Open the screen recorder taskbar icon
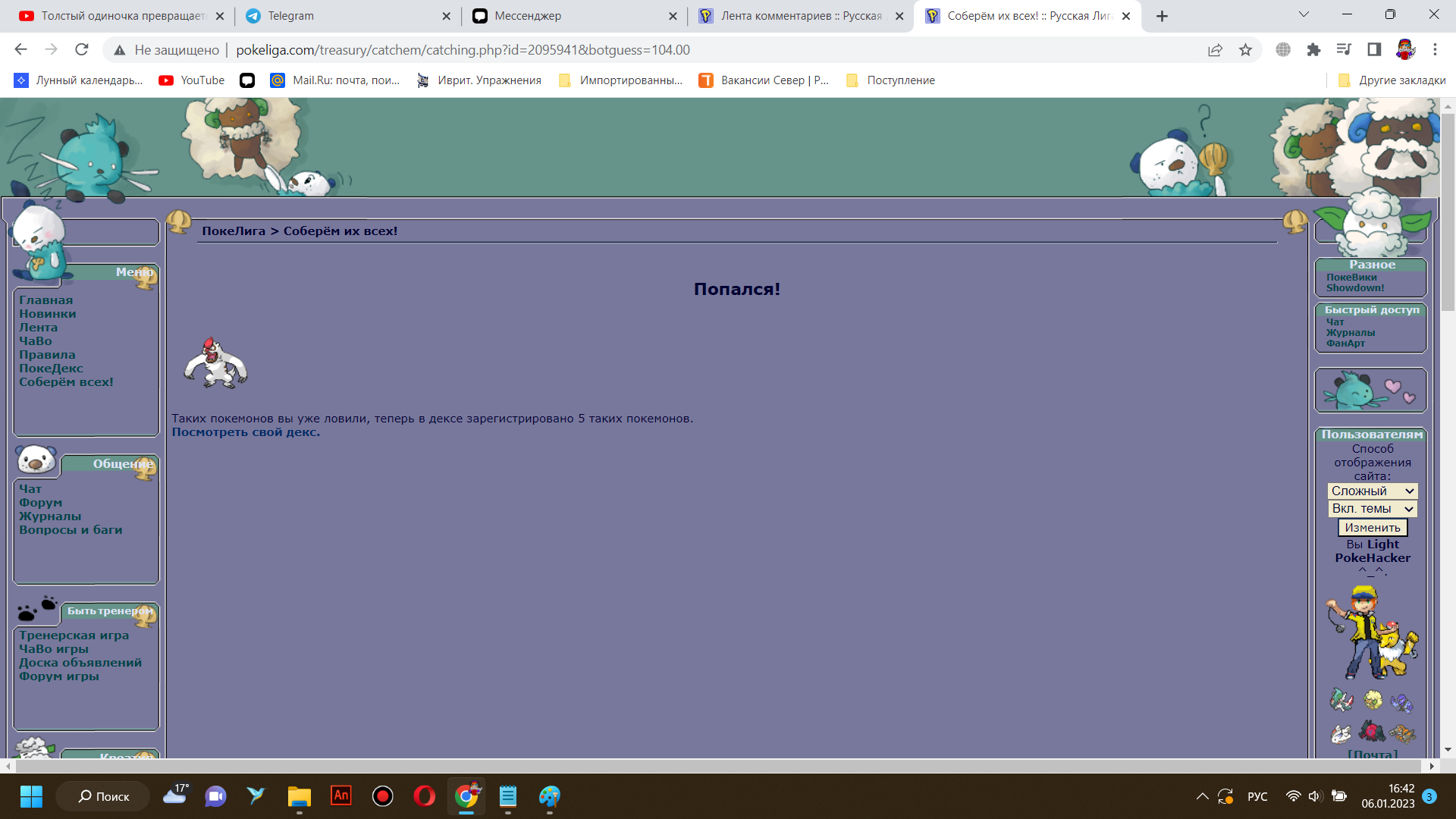The image size is (1456, 819). coord(383,796)
